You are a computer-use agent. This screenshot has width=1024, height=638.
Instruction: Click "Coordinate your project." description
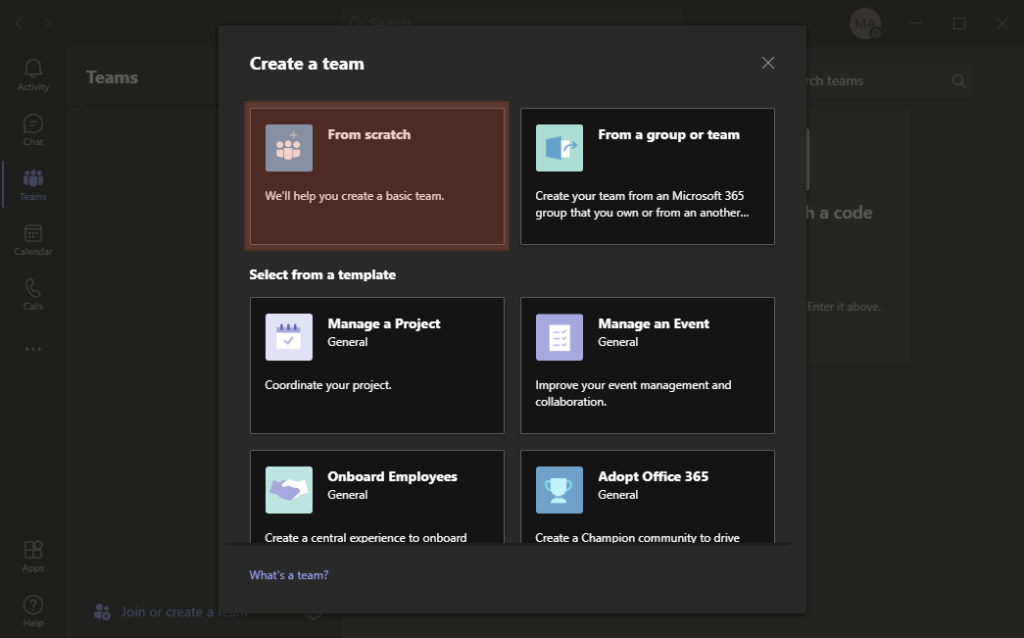(x=328, y=385)
